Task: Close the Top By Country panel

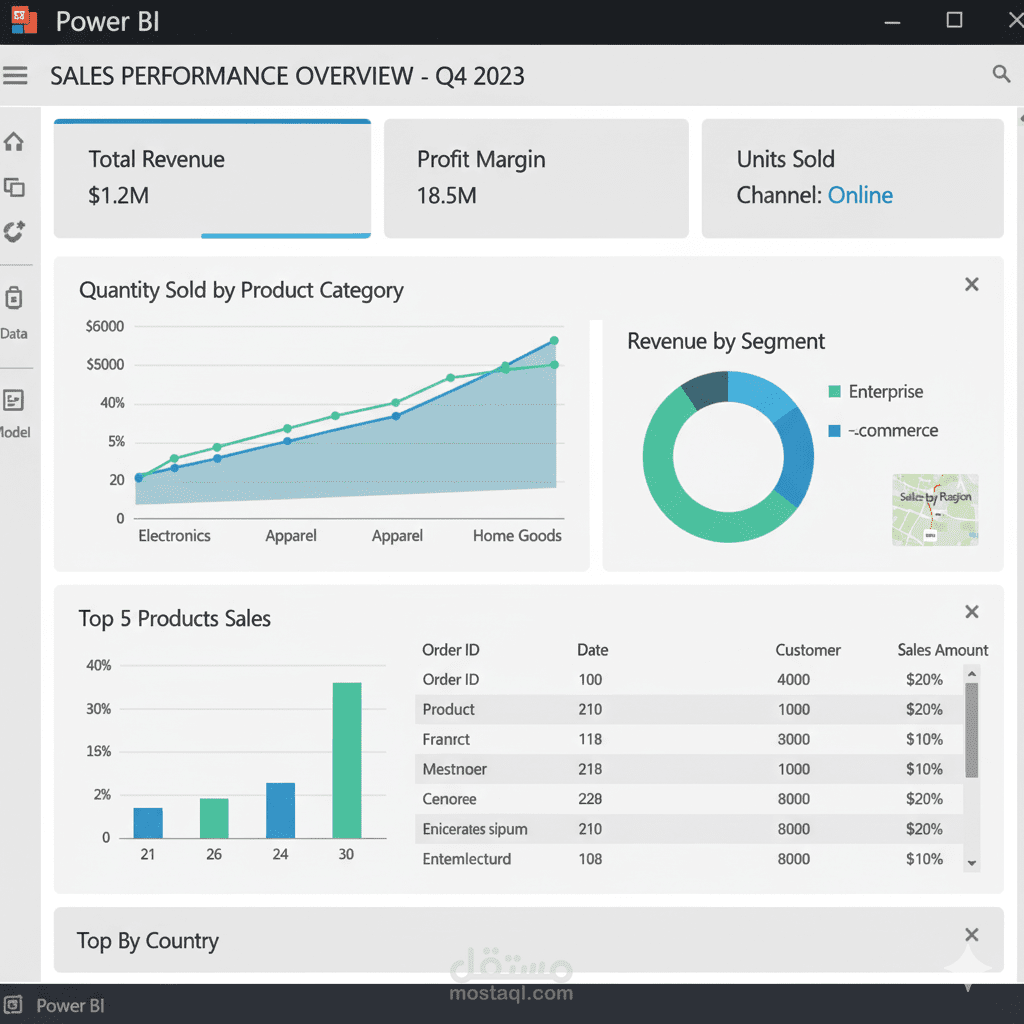Action: point(971,935)
